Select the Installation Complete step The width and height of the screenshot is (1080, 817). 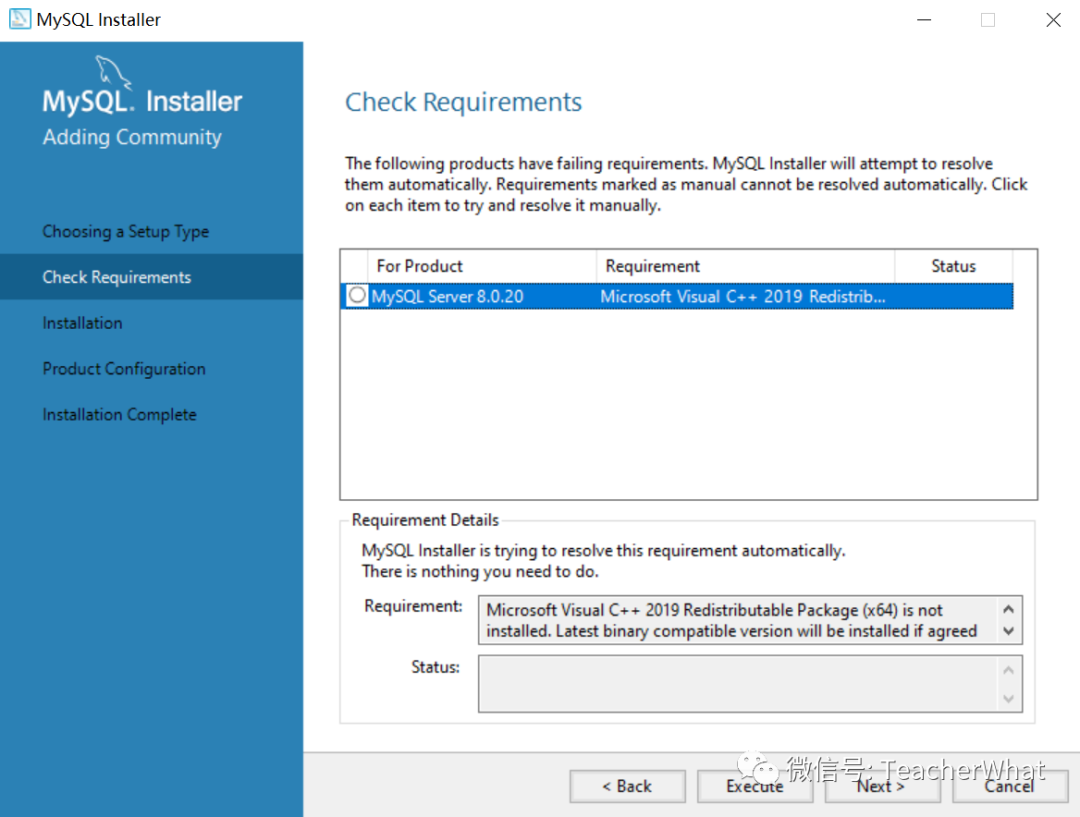click(119, 414)
